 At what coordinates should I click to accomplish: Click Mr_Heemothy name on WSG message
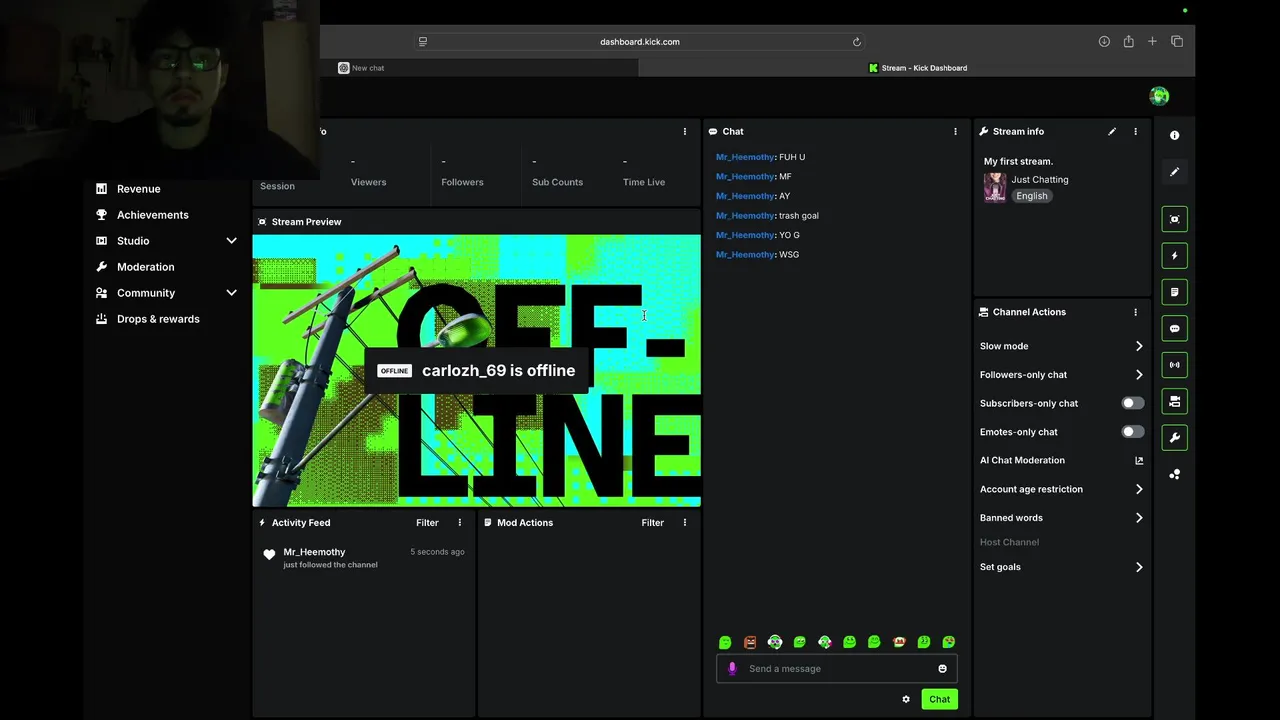pos(745,255)
